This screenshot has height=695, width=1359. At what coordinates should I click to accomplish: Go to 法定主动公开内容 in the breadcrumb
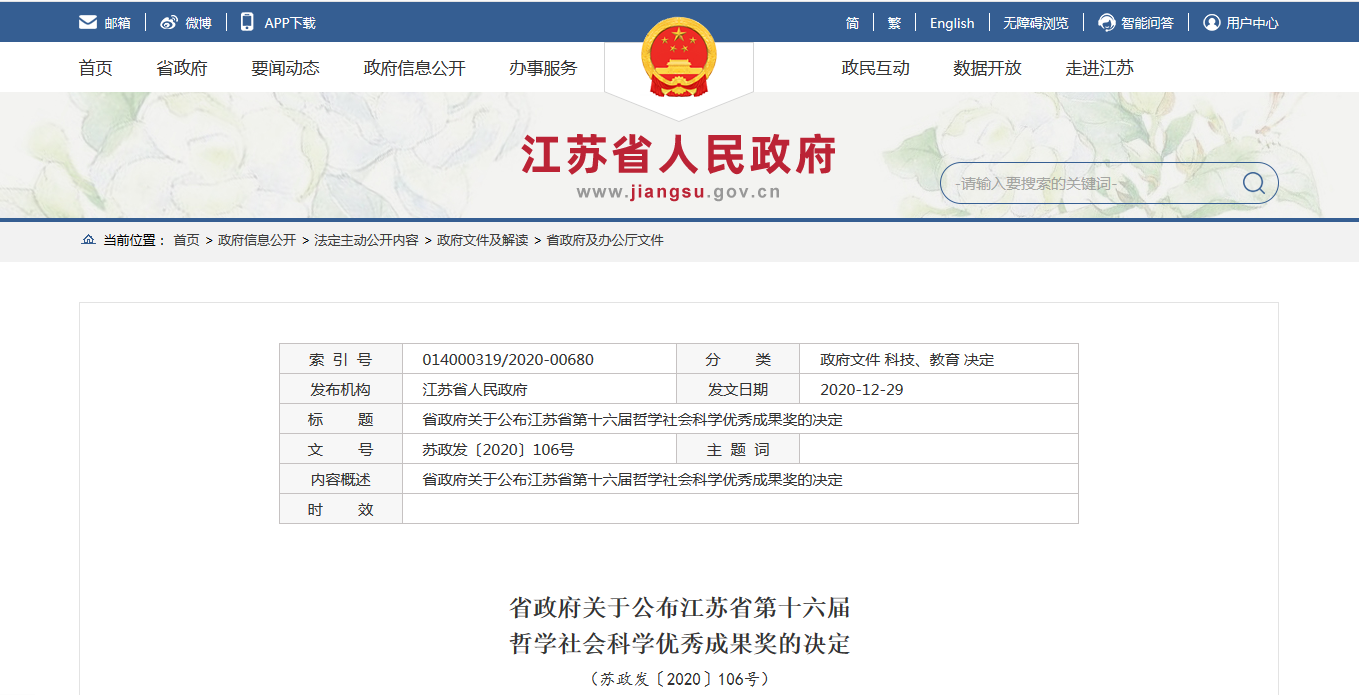[x=366, y=240]
